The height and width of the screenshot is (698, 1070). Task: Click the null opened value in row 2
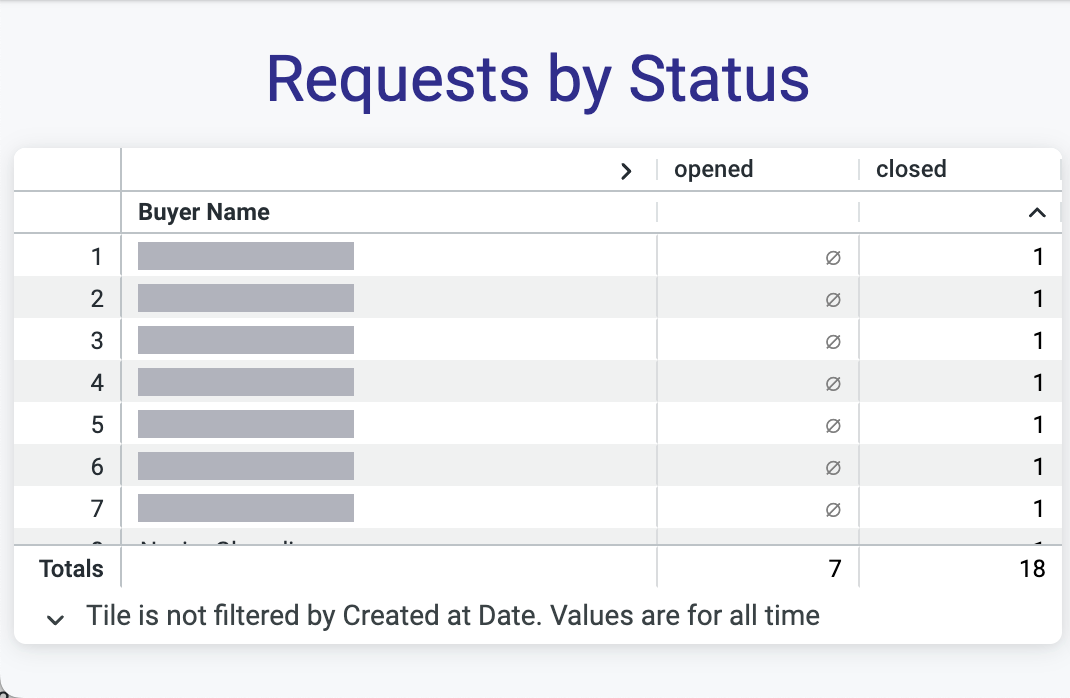(833, 300)
